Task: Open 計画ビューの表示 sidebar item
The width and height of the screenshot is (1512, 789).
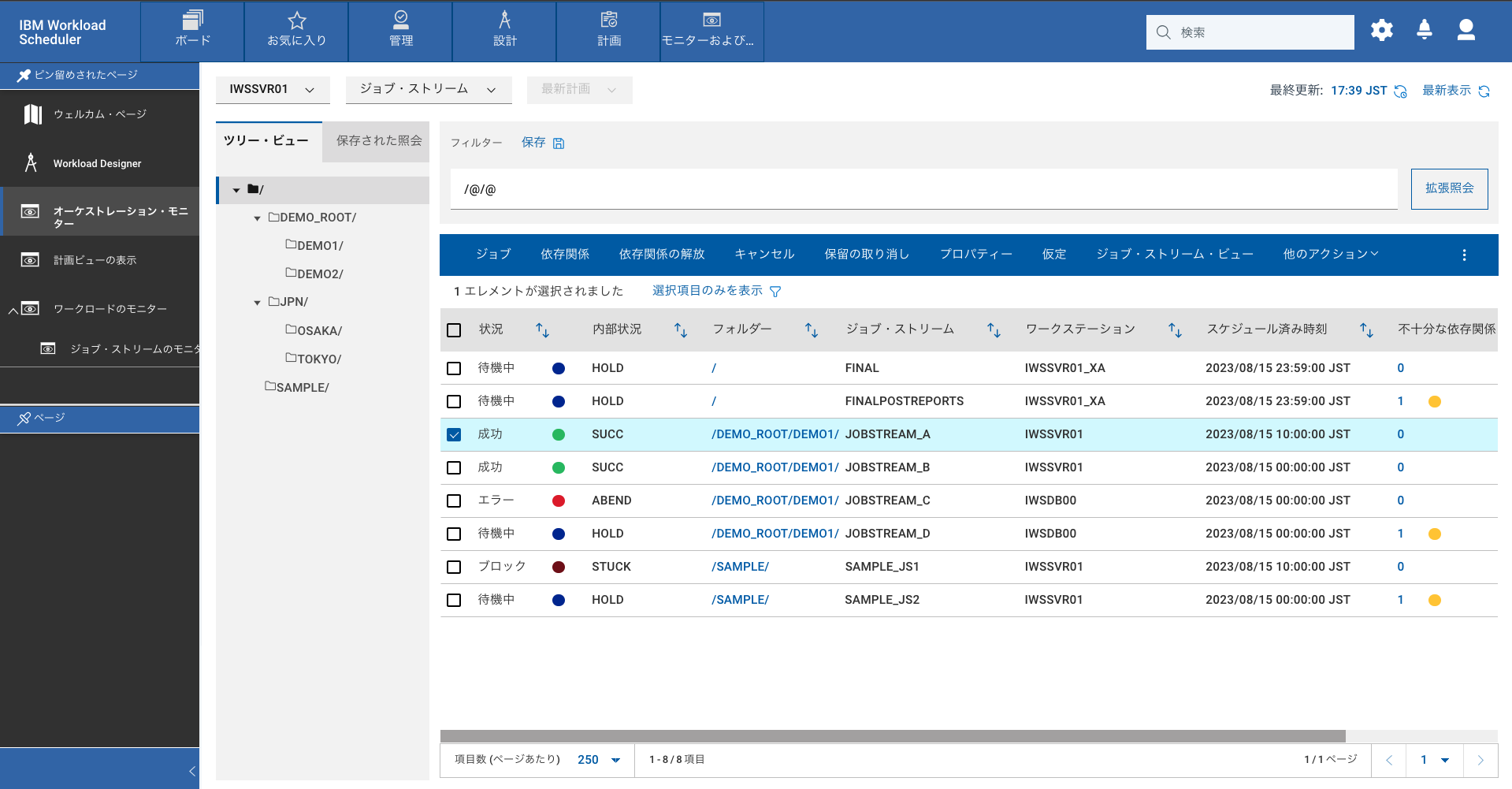Action: click(x=100, y=260)
